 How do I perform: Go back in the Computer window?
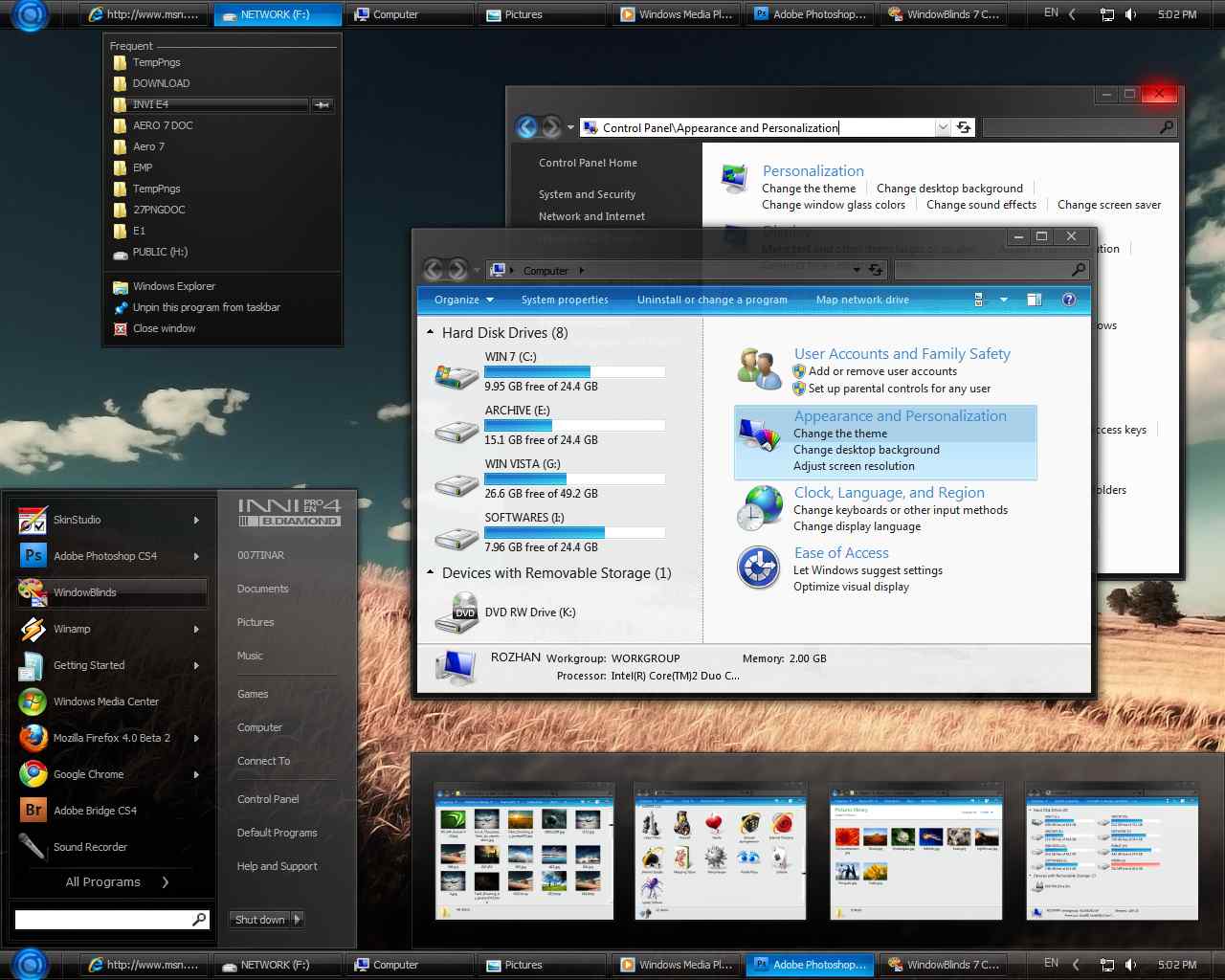433,270
